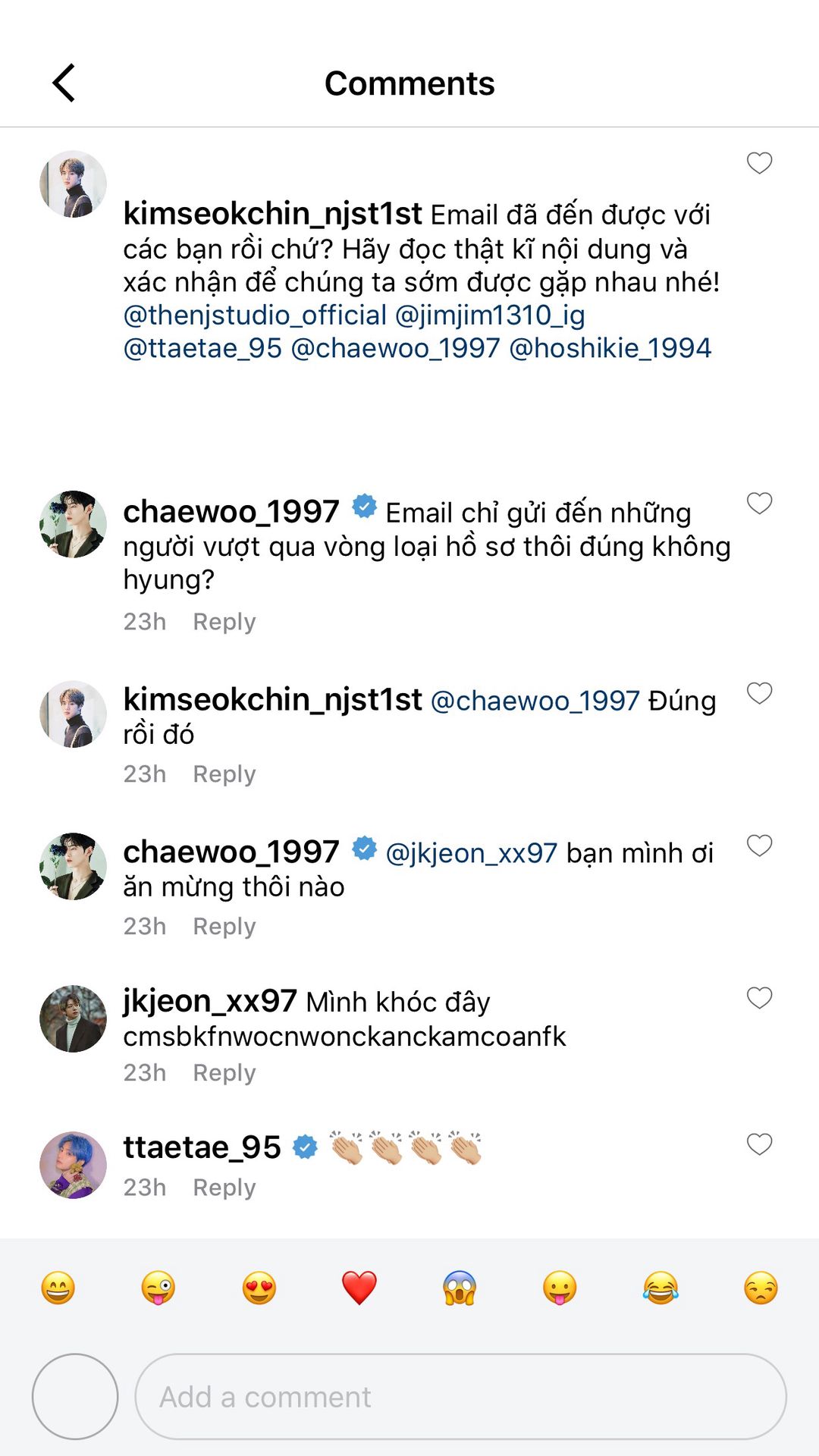This screenshot has width=819, height=1456.
Task: Open the @hoshikie_1994 mention link
Action: [x=610, y=348]
